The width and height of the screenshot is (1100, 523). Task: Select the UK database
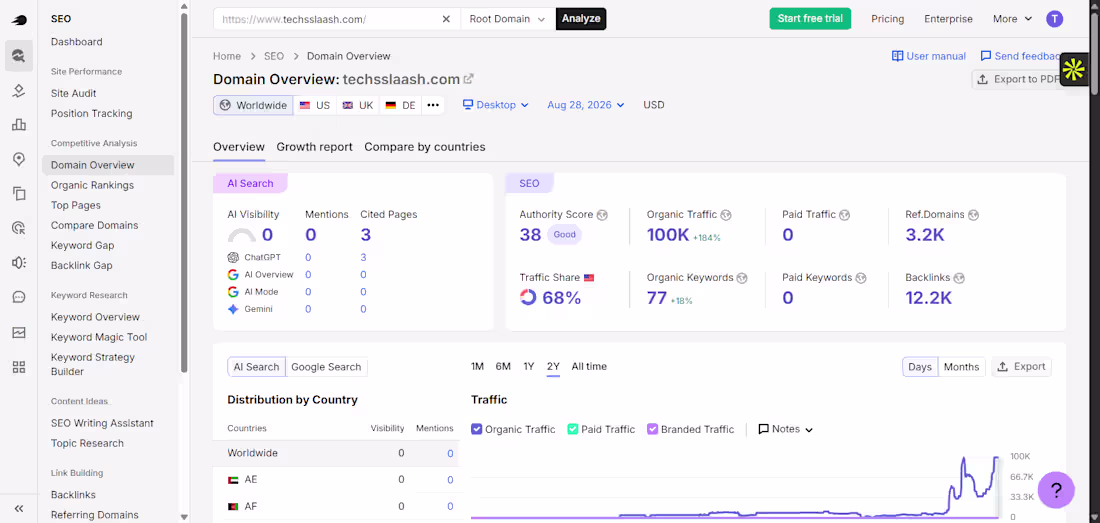pos(358,105)
